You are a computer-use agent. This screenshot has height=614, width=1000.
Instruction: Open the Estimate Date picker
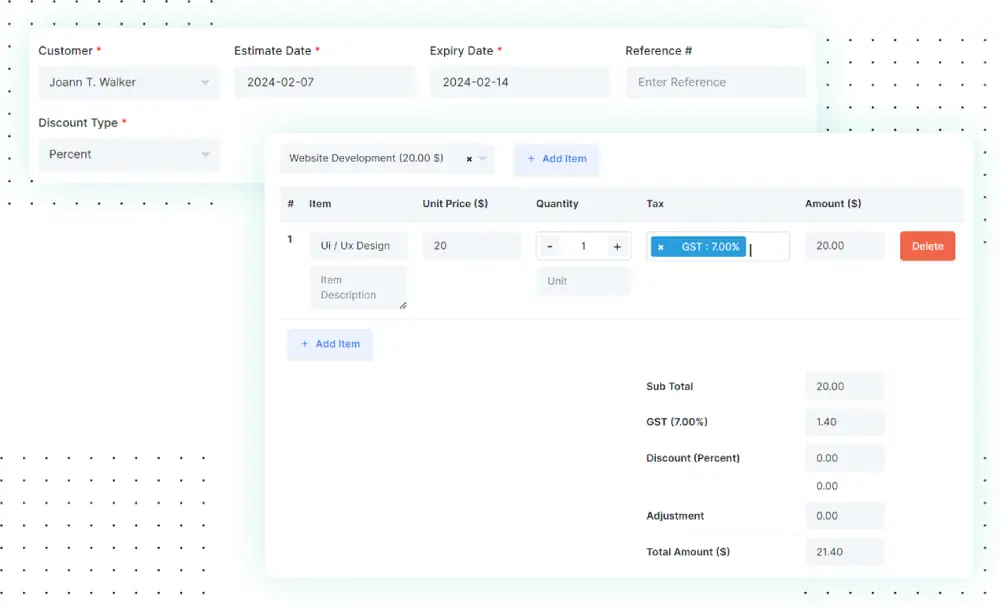click(x=324, y=82)
